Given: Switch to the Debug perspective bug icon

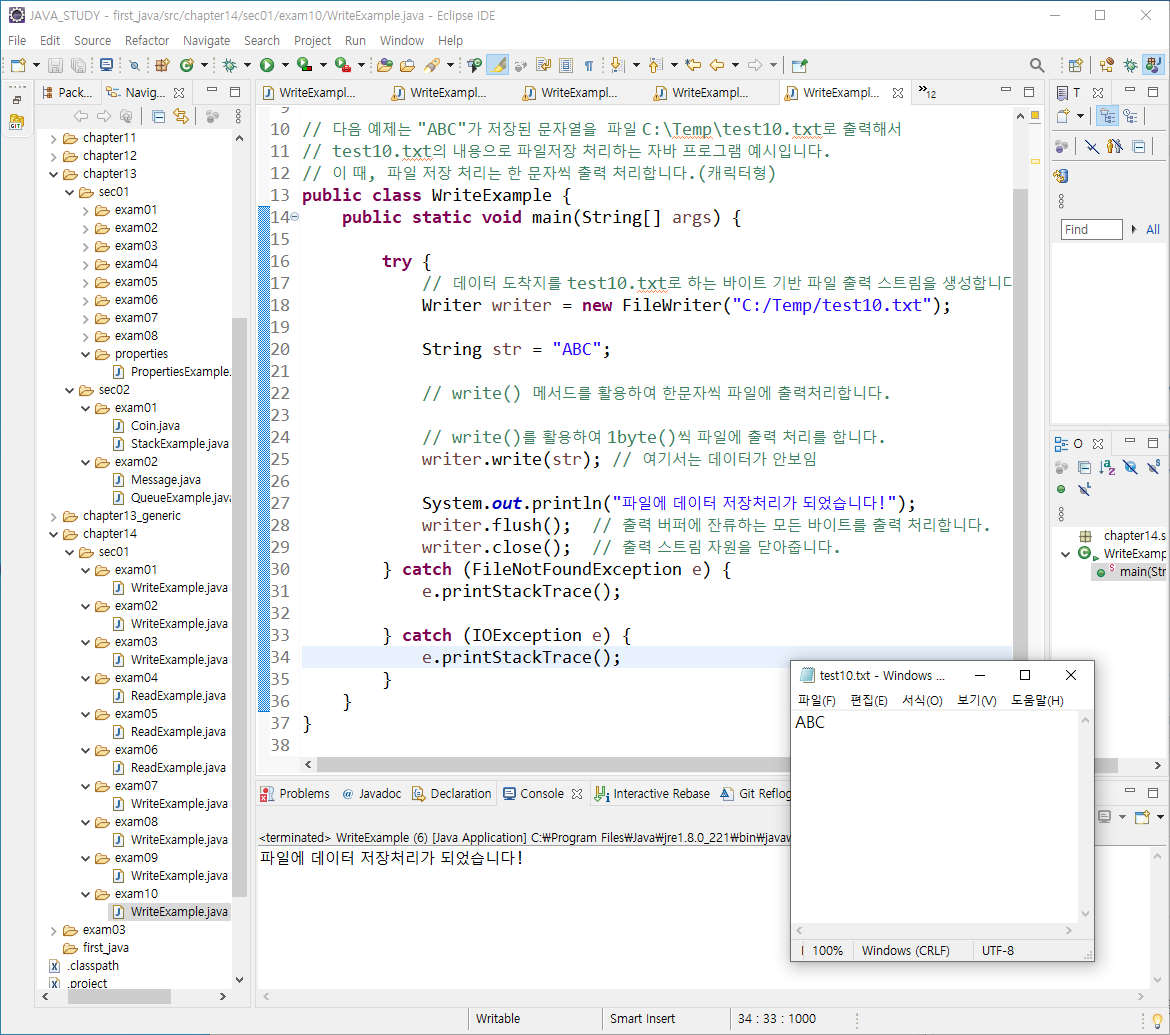Looking at the screenshot, I should [x=1130, y=66].
